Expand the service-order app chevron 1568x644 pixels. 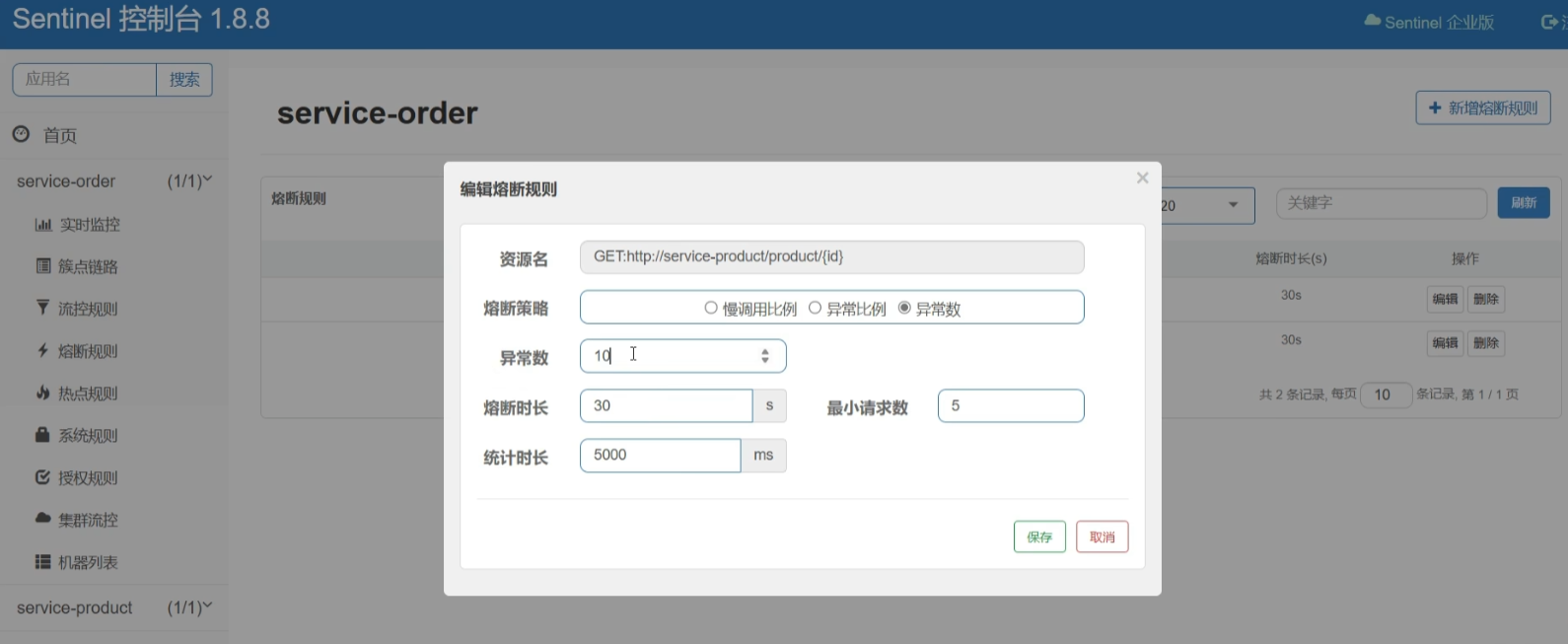207,179
